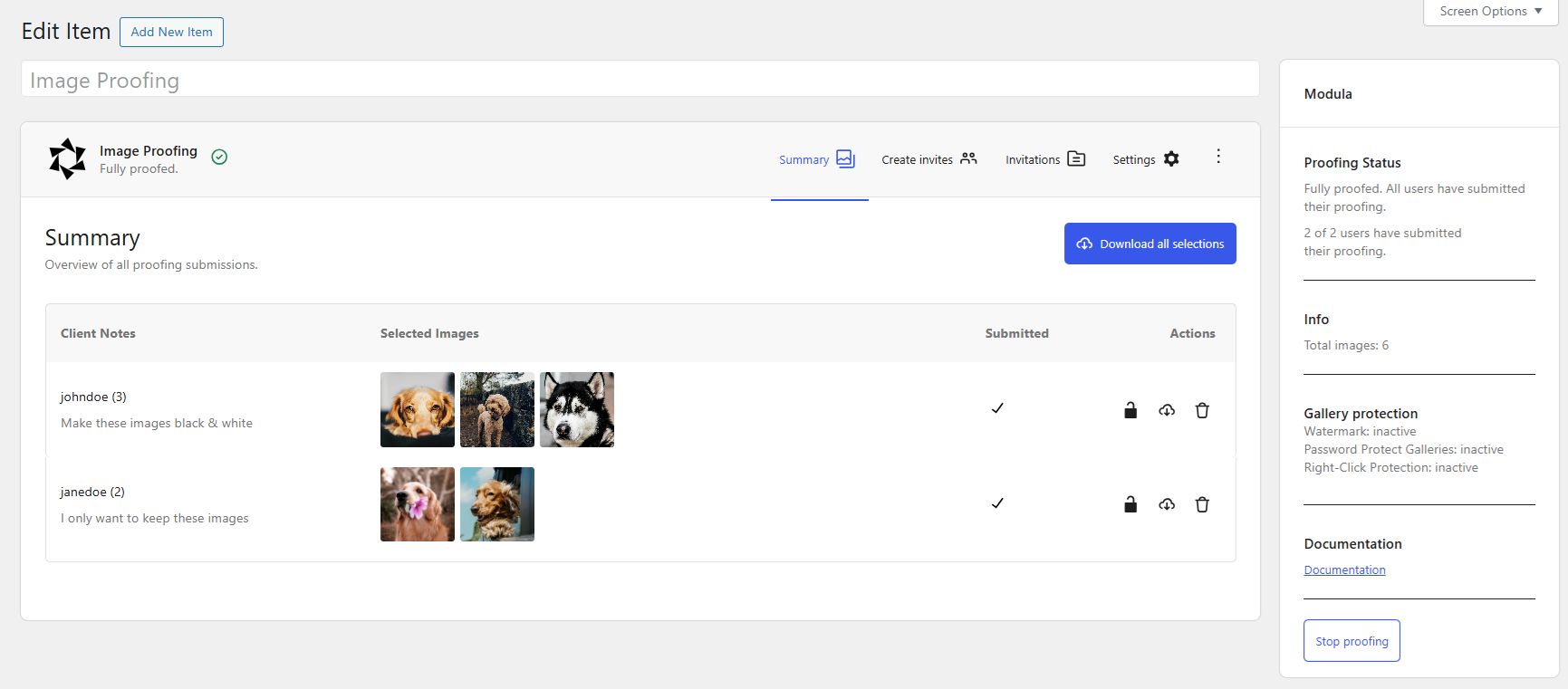This screenshot has width=1568, height=689.
Task: Open the Settings tab
Action: [1145, 159]
